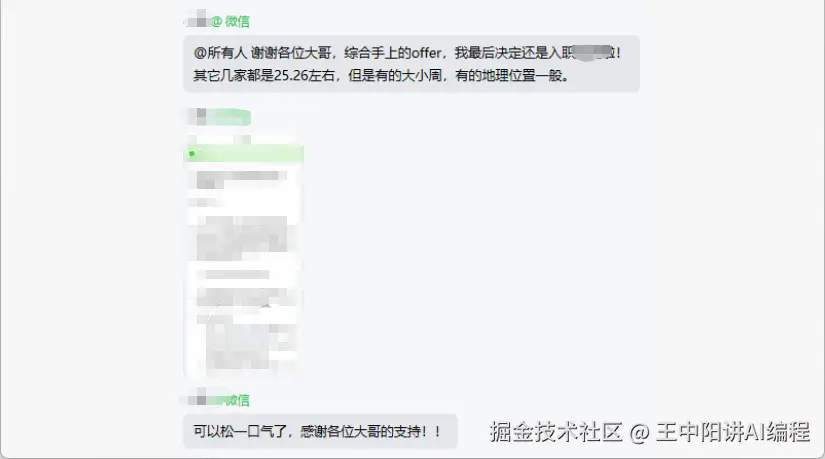Click the second sender's blurred green name

click(x=229, y=117)
